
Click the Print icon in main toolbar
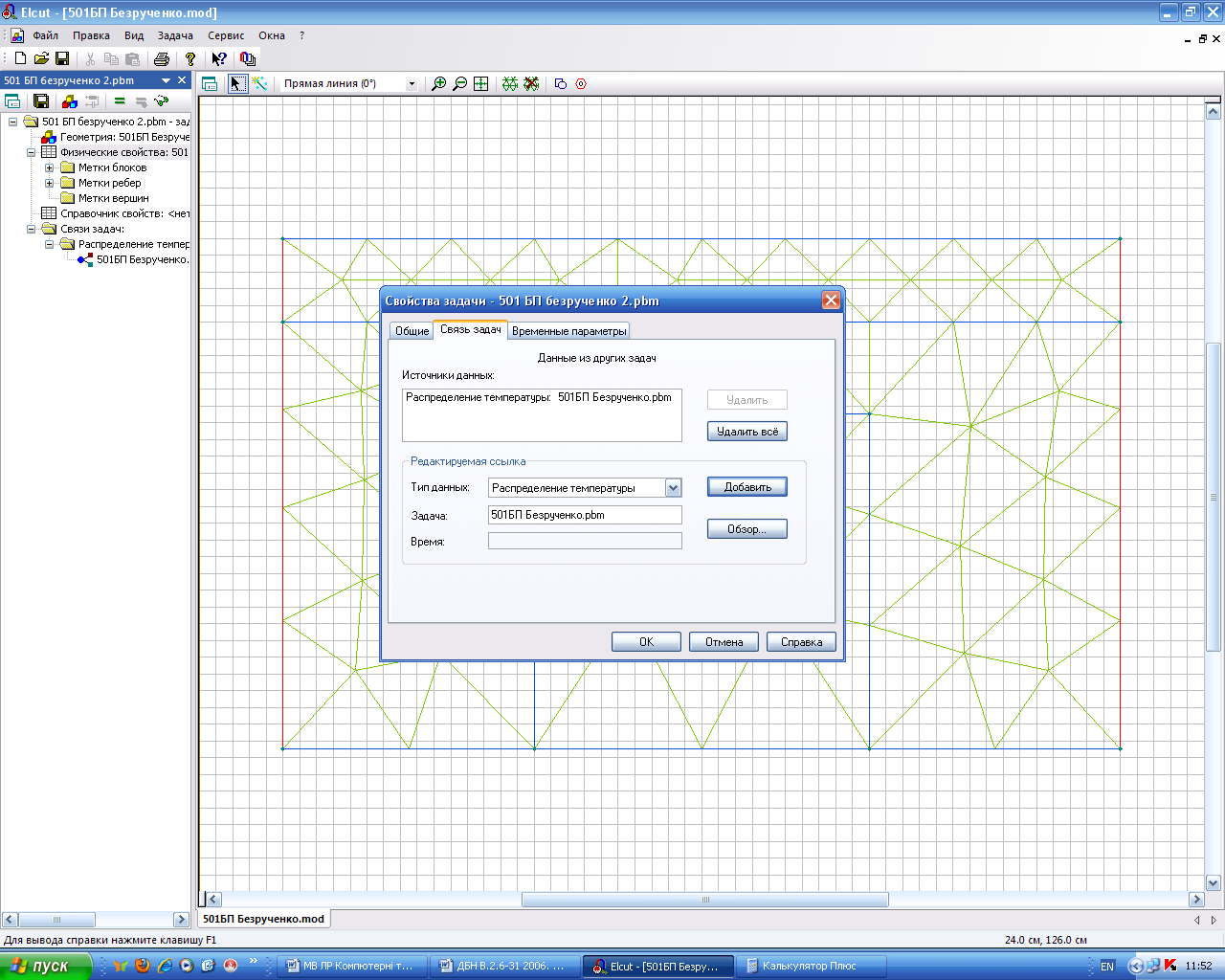162,59
